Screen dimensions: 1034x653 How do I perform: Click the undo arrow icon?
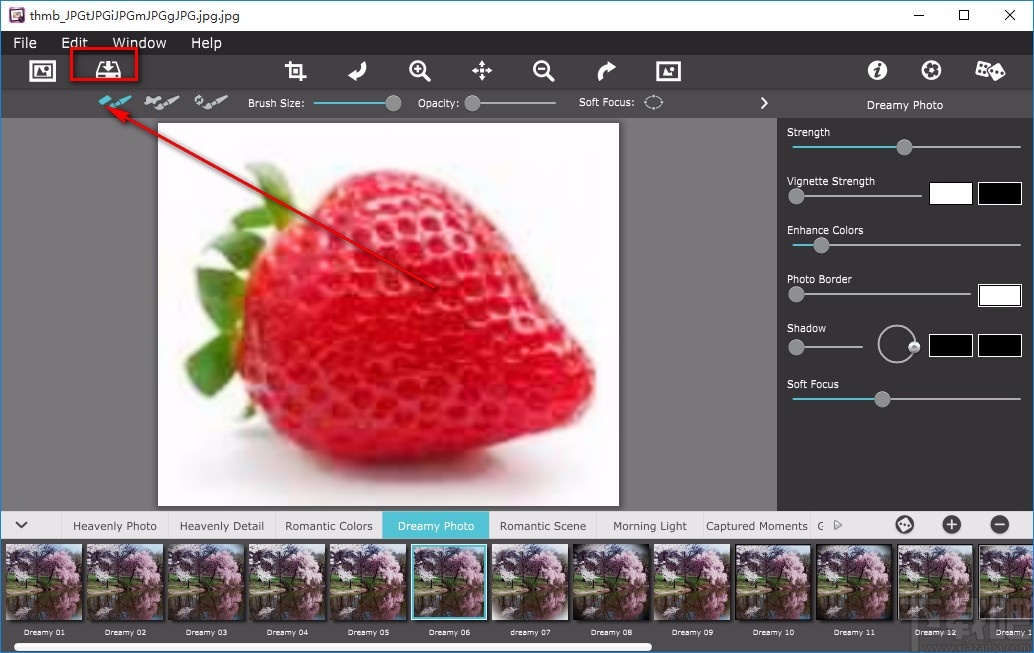(357, 70)
